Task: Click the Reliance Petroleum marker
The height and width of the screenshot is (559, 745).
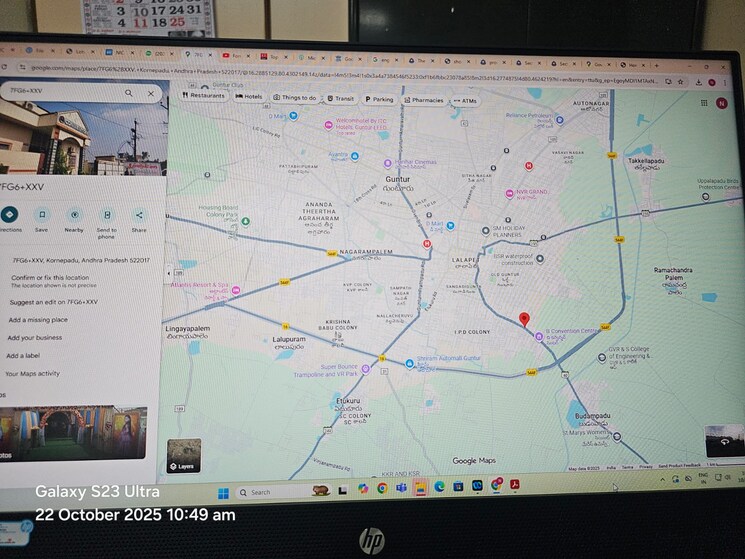Action: pos(560,120)
